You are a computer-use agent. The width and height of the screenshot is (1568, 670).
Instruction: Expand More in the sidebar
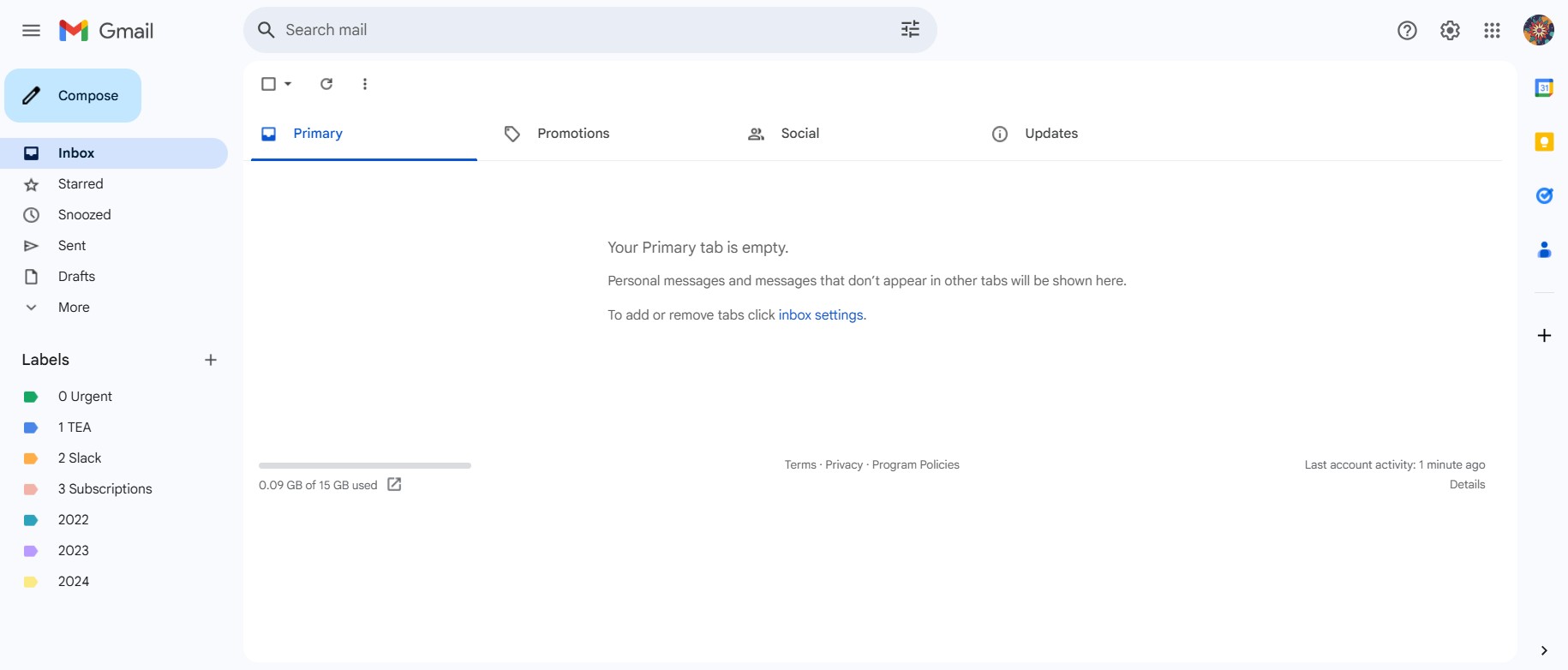coord(74,308)
